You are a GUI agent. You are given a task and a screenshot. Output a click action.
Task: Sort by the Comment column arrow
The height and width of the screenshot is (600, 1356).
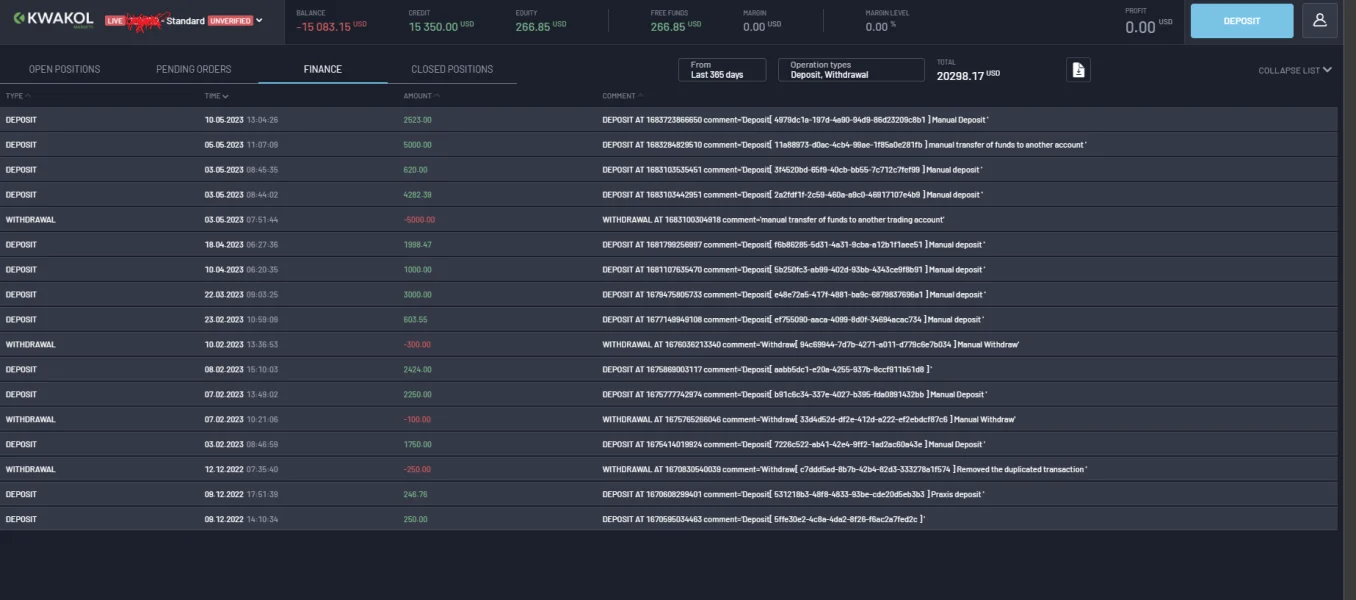tap(639, 96)
